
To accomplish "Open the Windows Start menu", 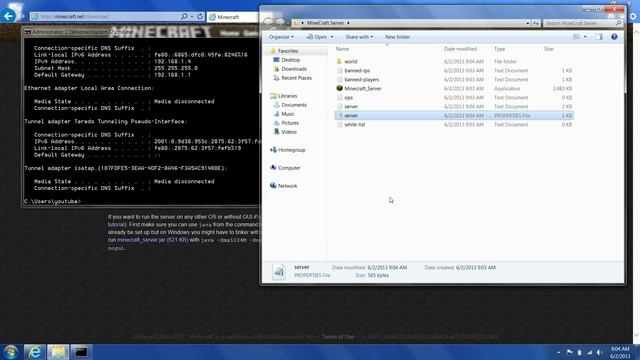I will pos(11,352).
